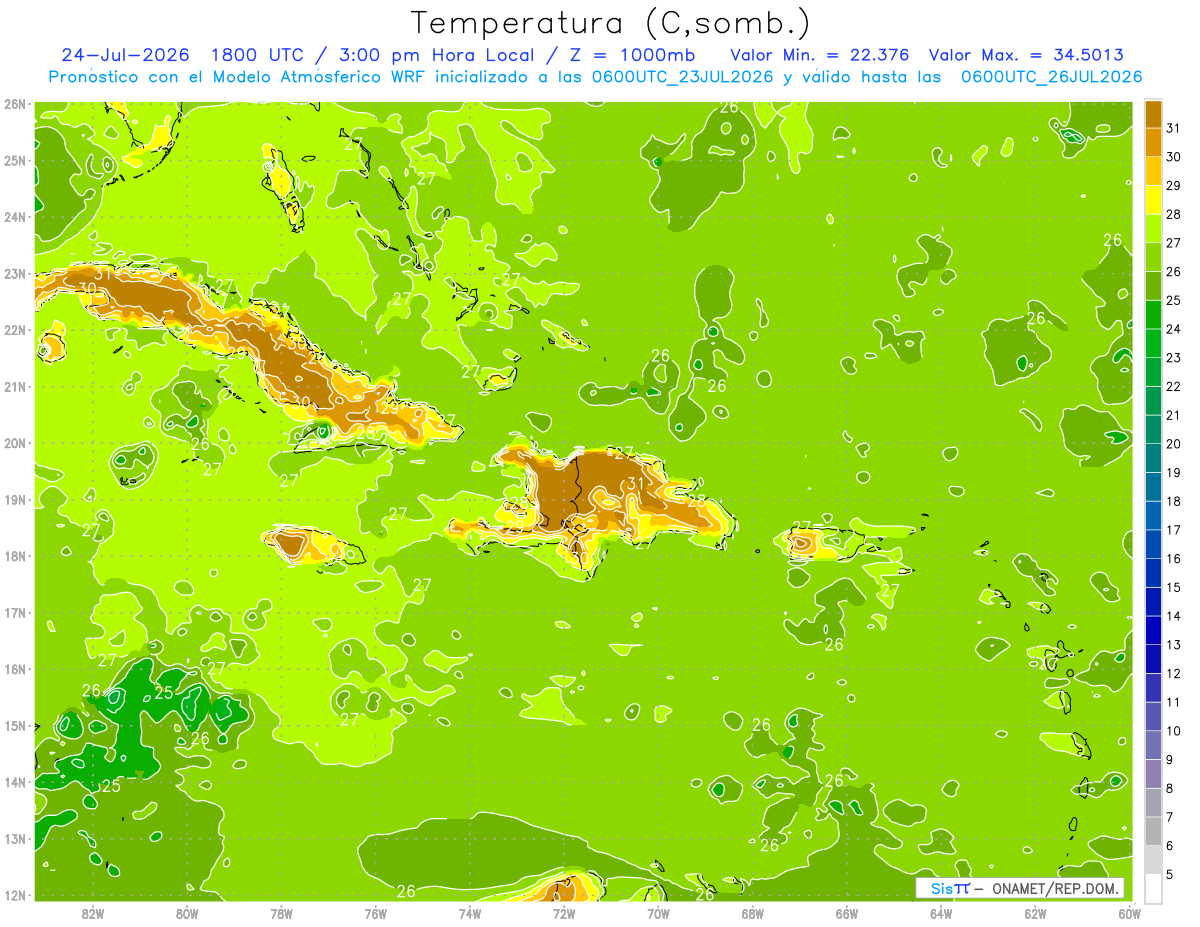1200x927 pixels.
Task: Click legend value 24 on the color scale
Action: [1173, 329]
